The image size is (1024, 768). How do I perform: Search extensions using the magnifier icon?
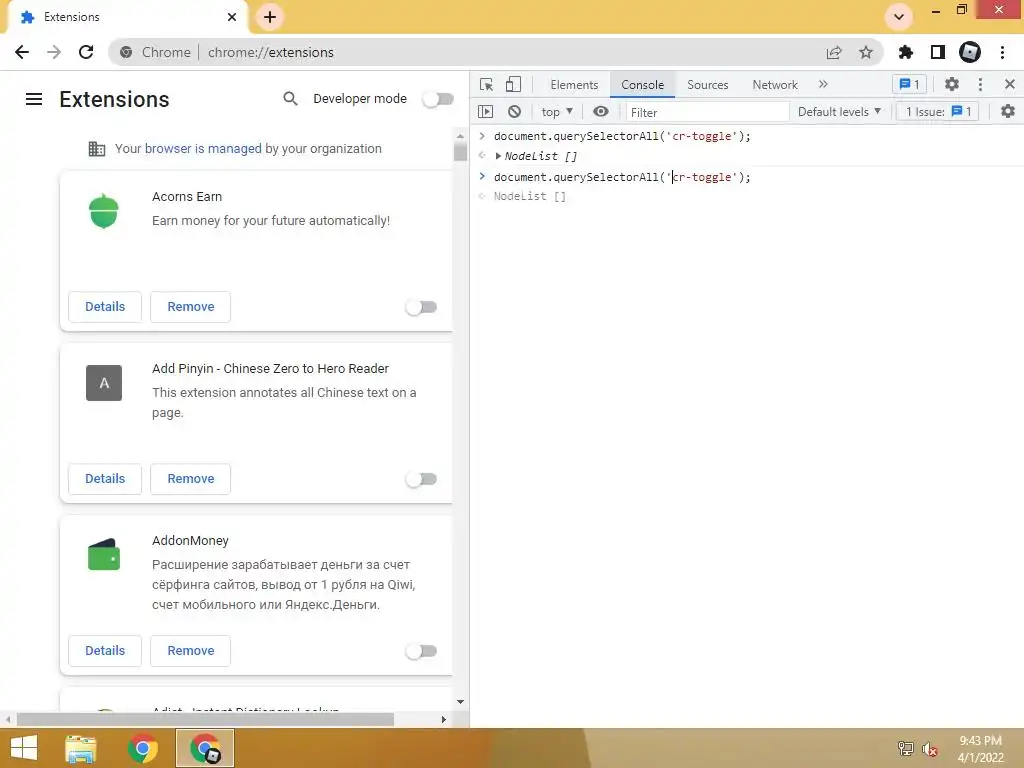(291, 99)
